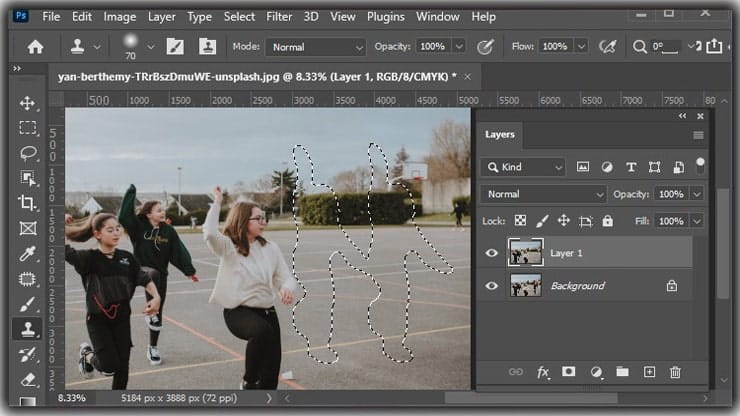Screen dimensions: 740x416
Task: Select the Rectangular Marquee tool
Action: pyautogui.click(x=27, y=128)
